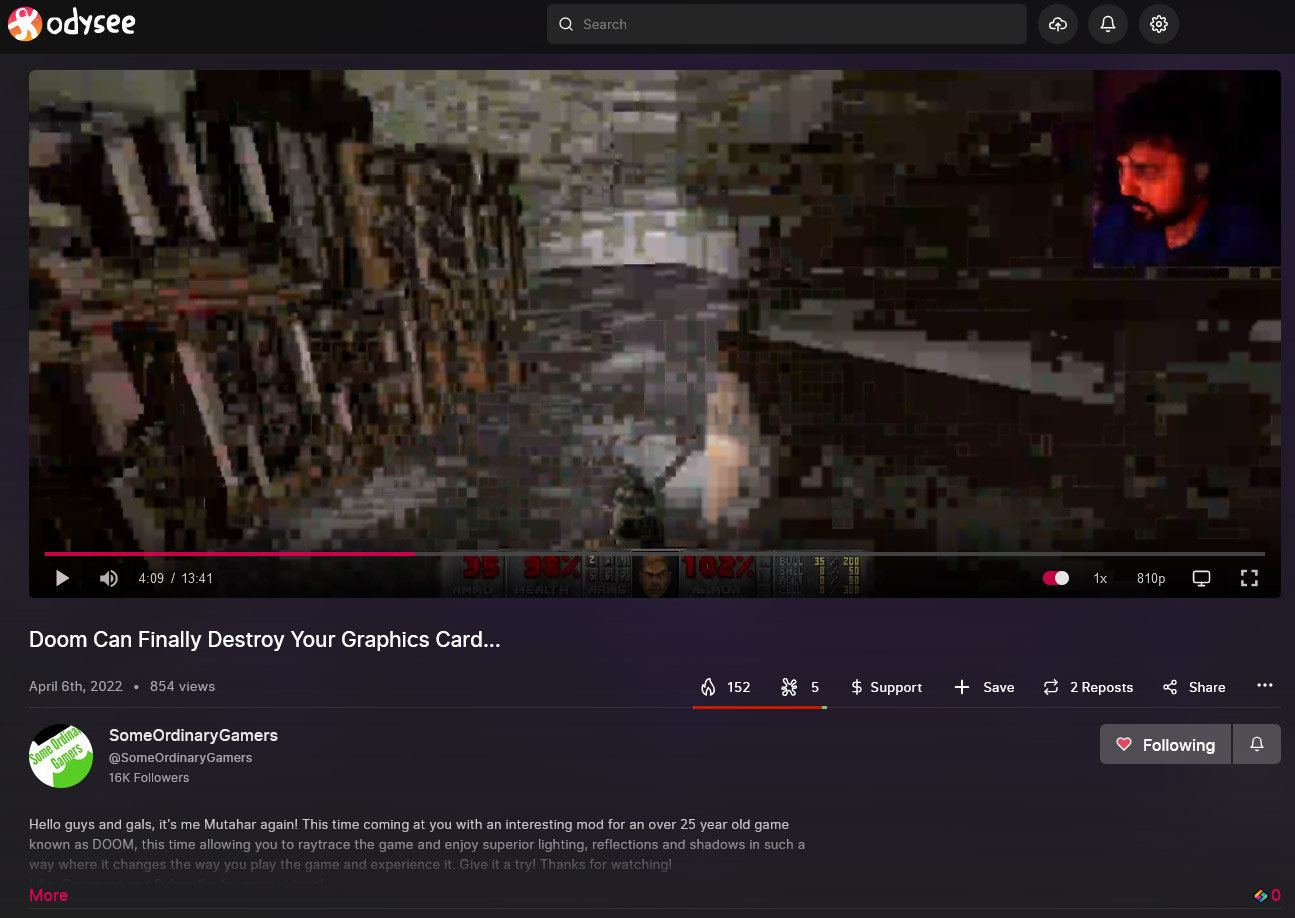Click the Odysee logo to go home
1295x918 pixels.
click(x=72, y=24)
